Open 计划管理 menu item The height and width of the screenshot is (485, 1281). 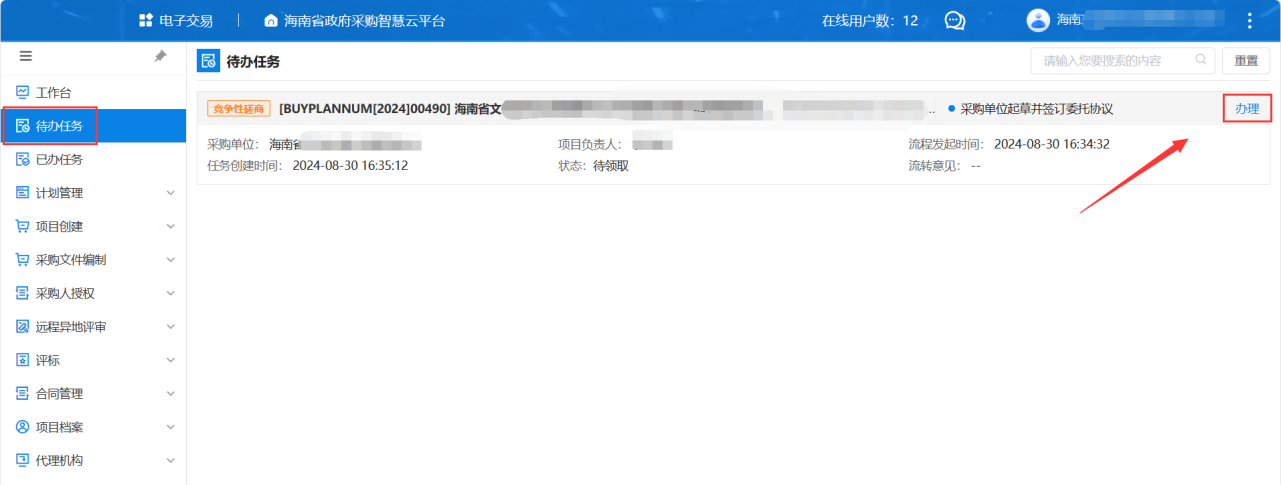coord(93,193)
